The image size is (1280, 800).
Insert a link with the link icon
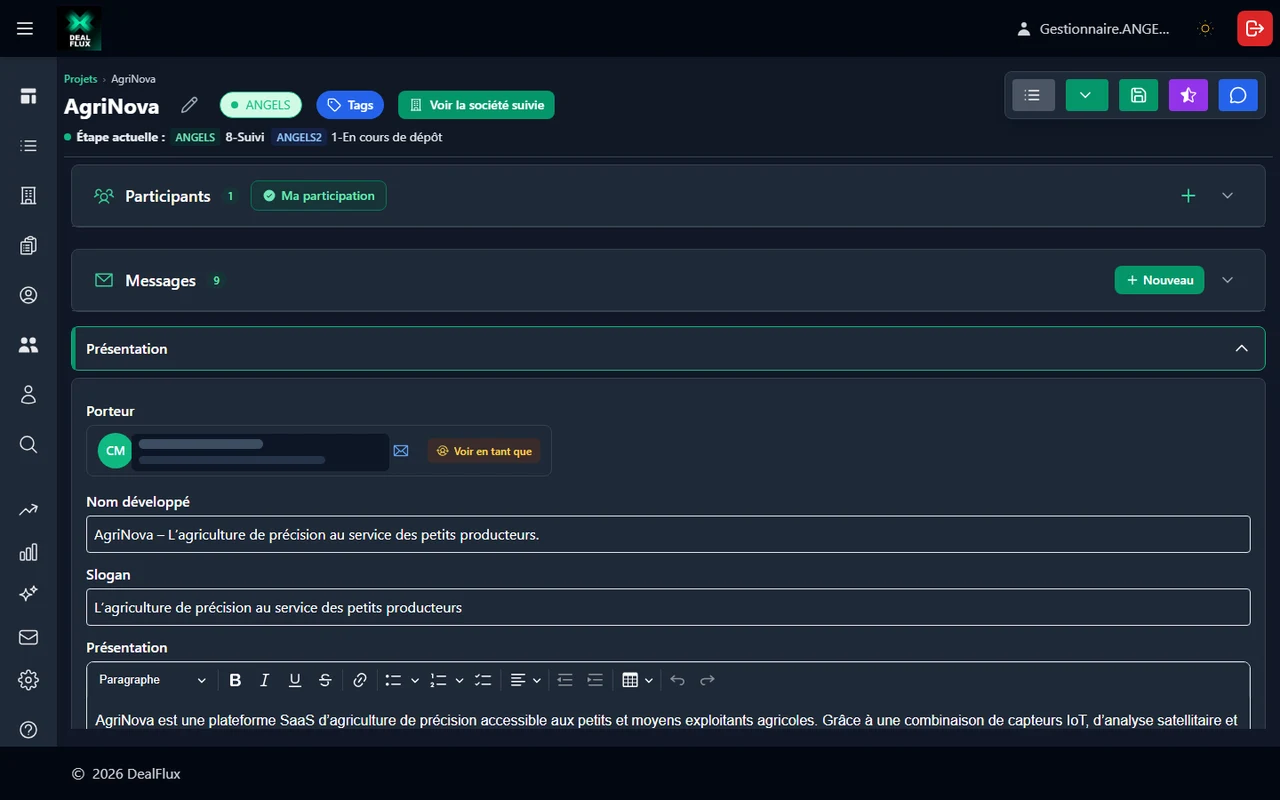click(x=360, y=680)
